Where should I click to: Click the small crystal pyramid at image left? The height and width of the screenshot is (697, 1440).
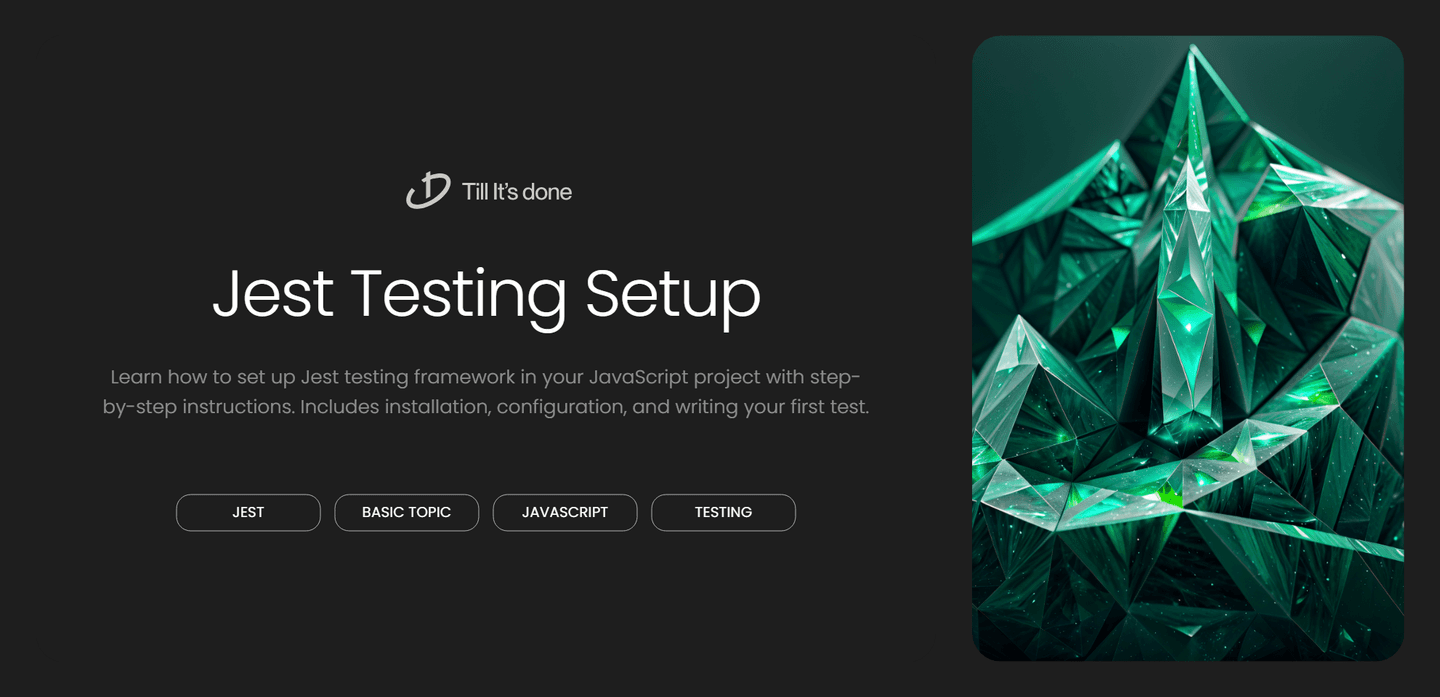1018,380
